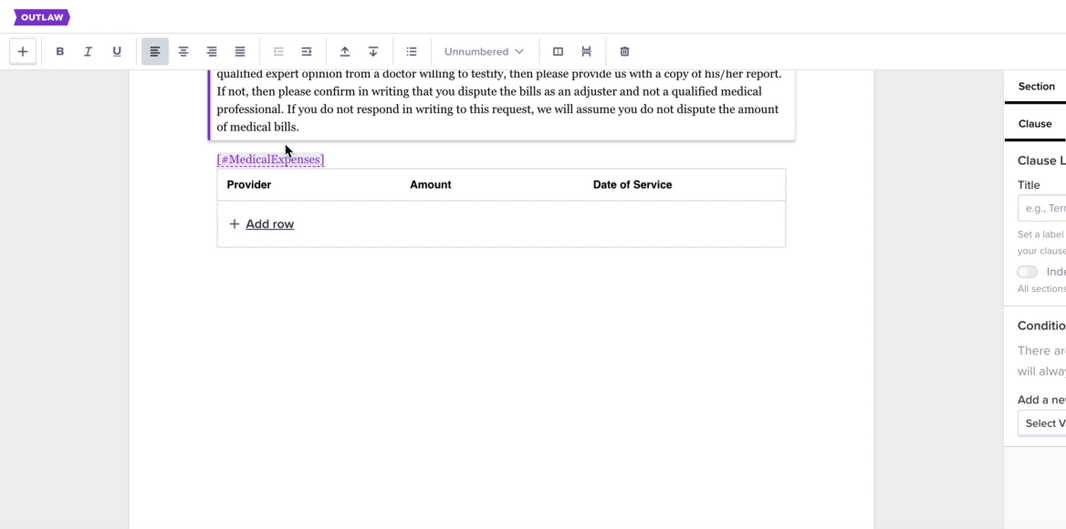This screenshot has height=529, width=1066.
Task: Delete section with the trash icon
Action: (x=625, y=52)
